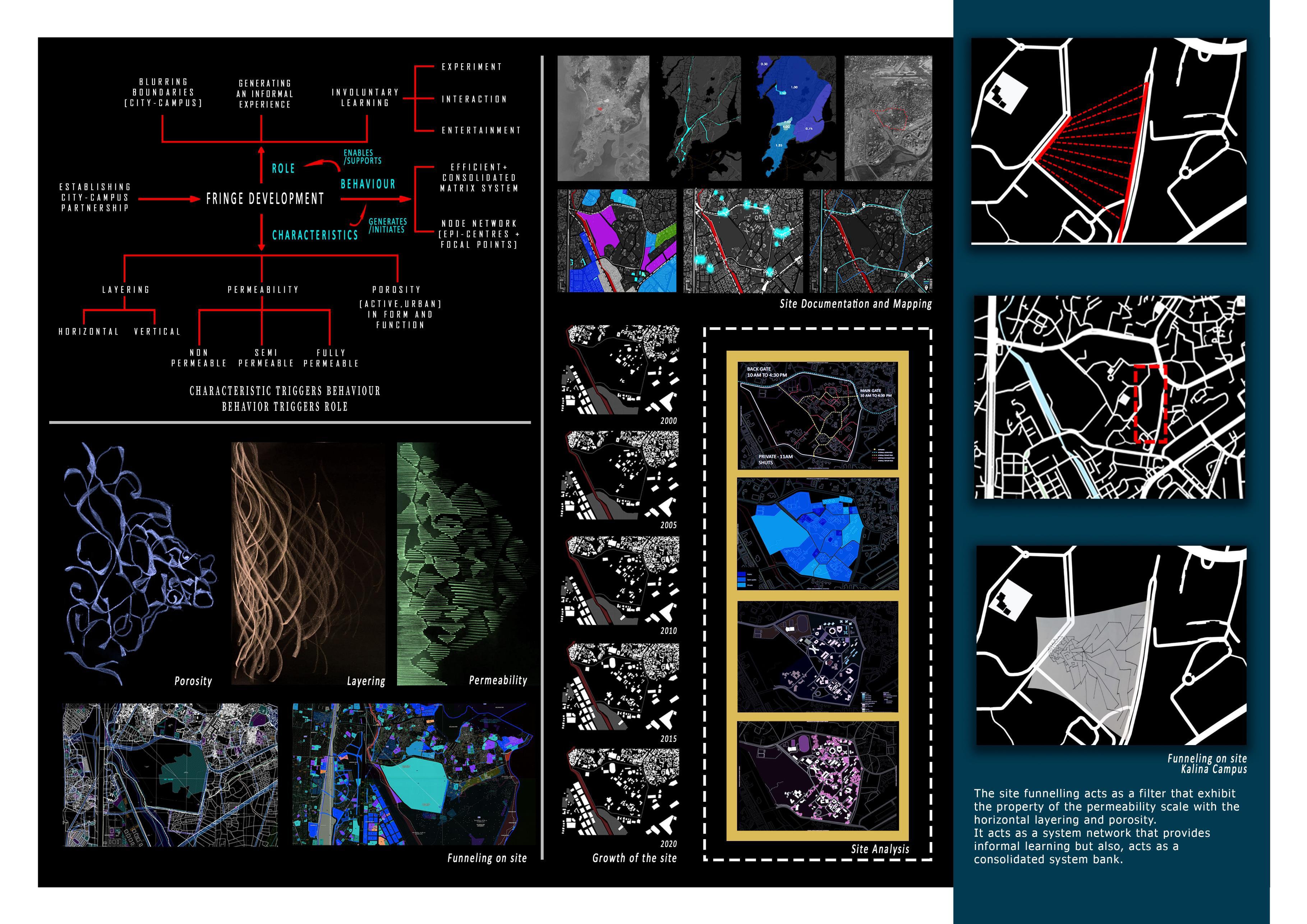1307x924 pixels.
Task: Click the SEMI PERMEABLE label
Action: tap(266, 358)
